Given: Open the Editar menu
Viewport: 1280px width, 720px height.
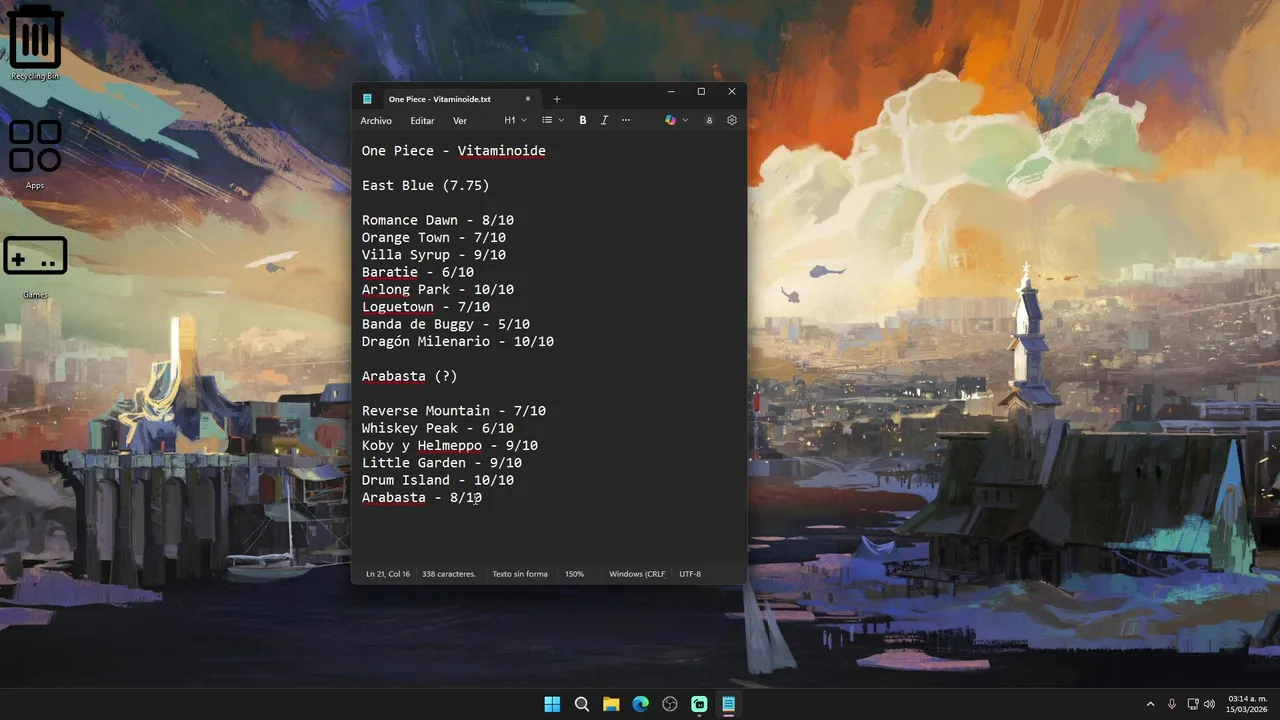Looking at the screenshot, I should click(422, 120).
